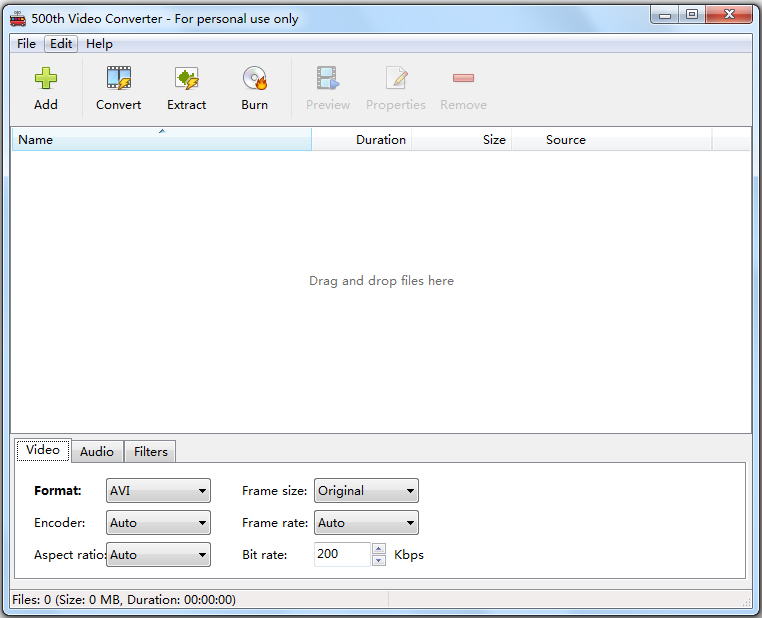Open the Format dropdown set to AVI
762x618 pixels.
pos(158,491)
